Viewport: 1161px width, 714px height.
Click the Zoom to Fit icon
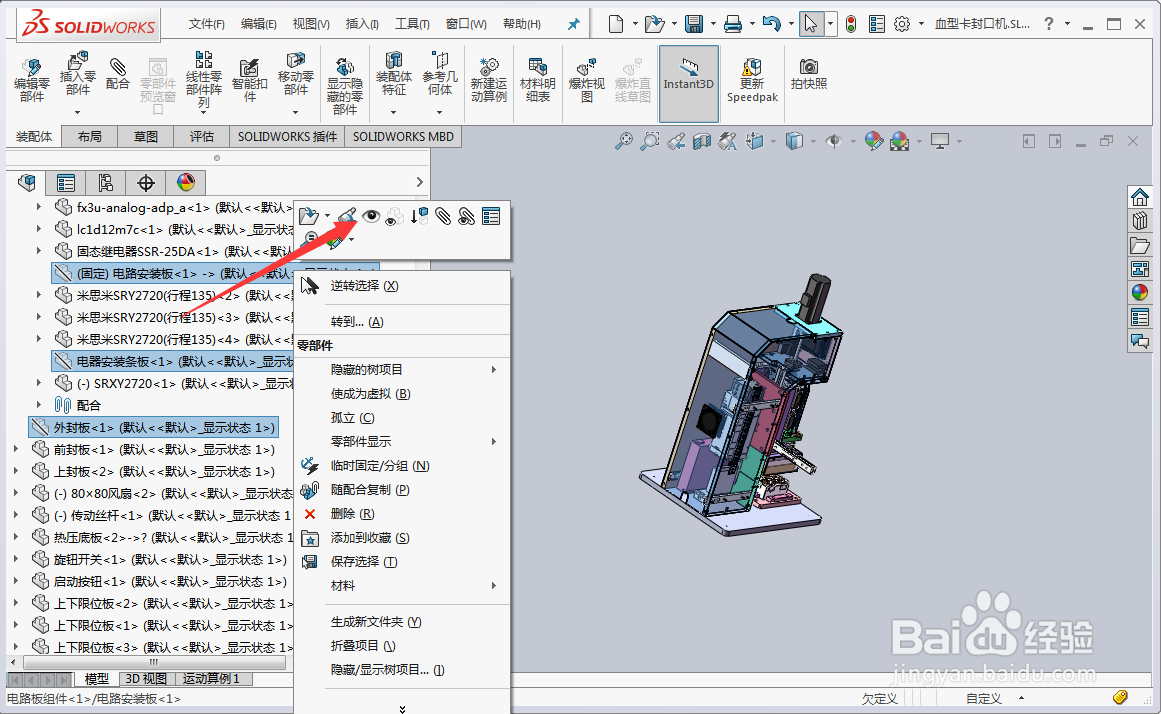coord(622,141)
